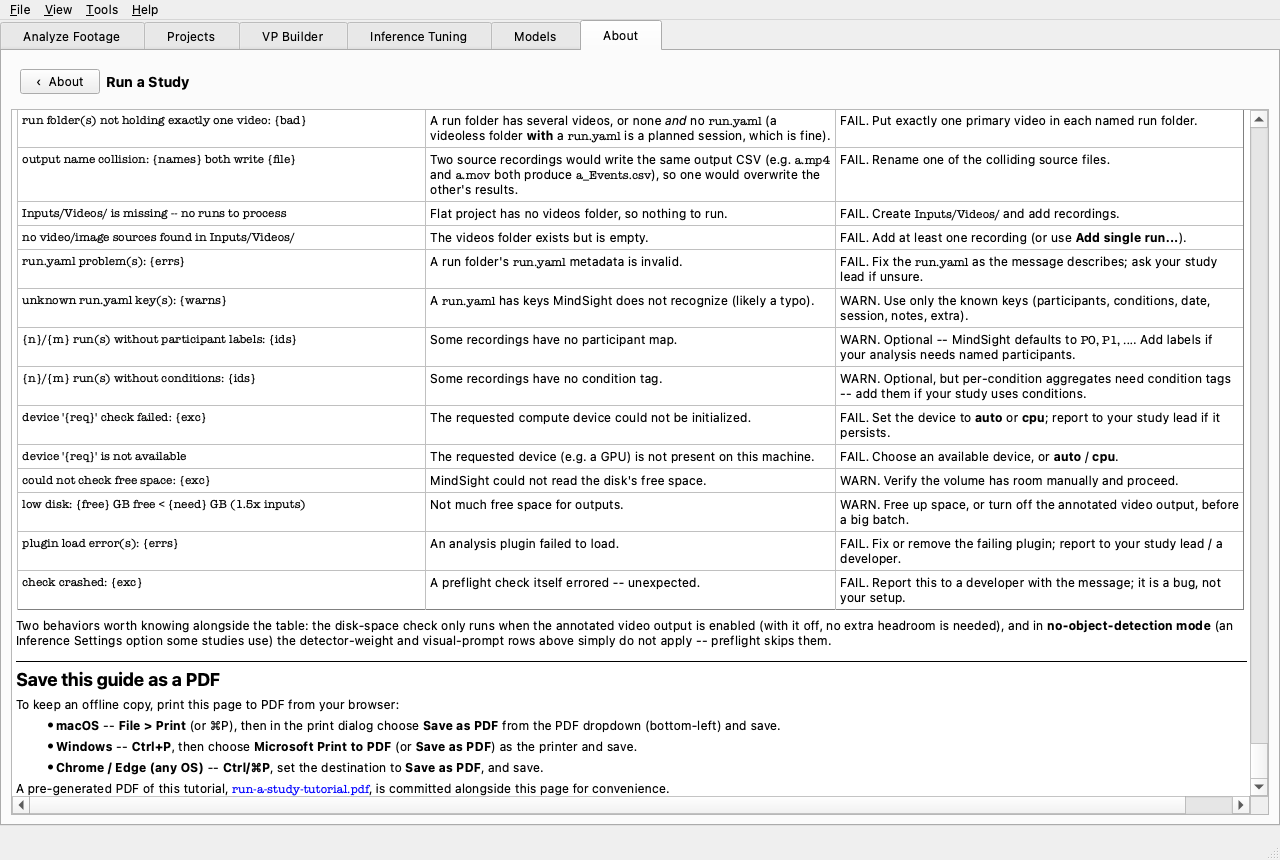Click 'no video/image sources found' cell

point(222,238)
